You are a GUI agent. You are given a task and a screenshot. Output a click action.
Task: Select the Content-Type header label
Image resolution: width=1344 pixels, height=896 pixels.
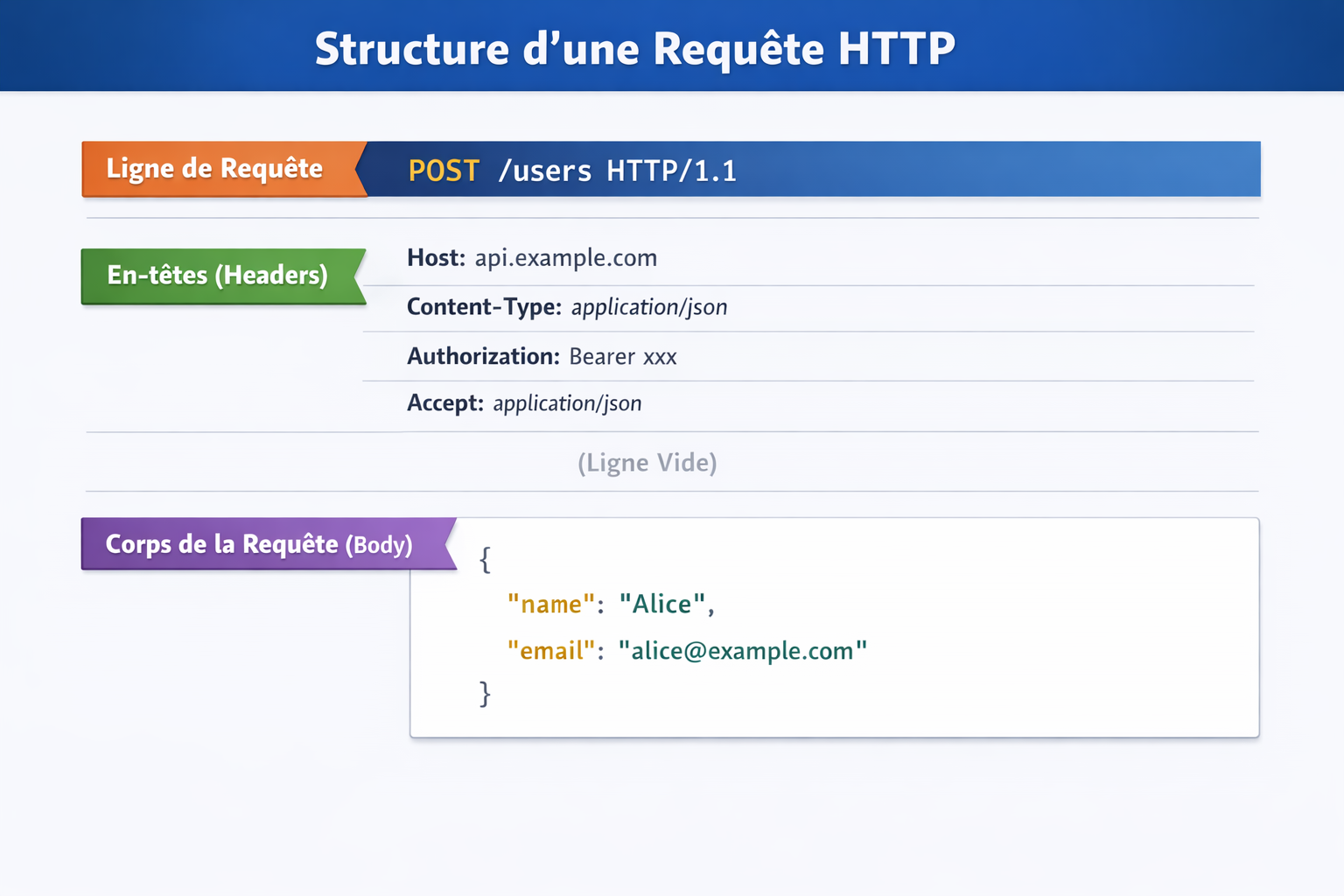[x=484, y=307]
